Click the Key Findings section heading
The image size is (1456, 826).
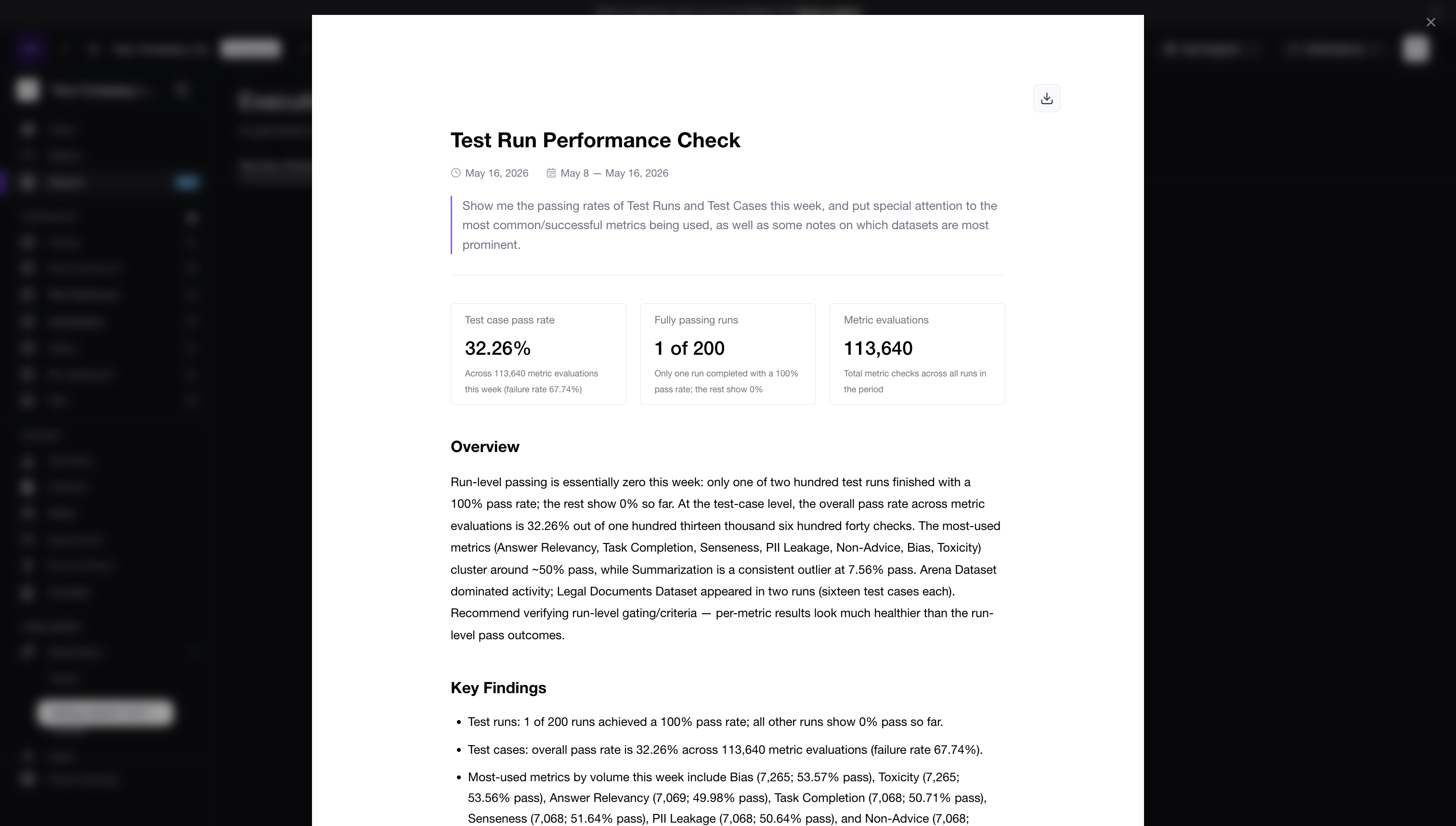tap(498, 688)
